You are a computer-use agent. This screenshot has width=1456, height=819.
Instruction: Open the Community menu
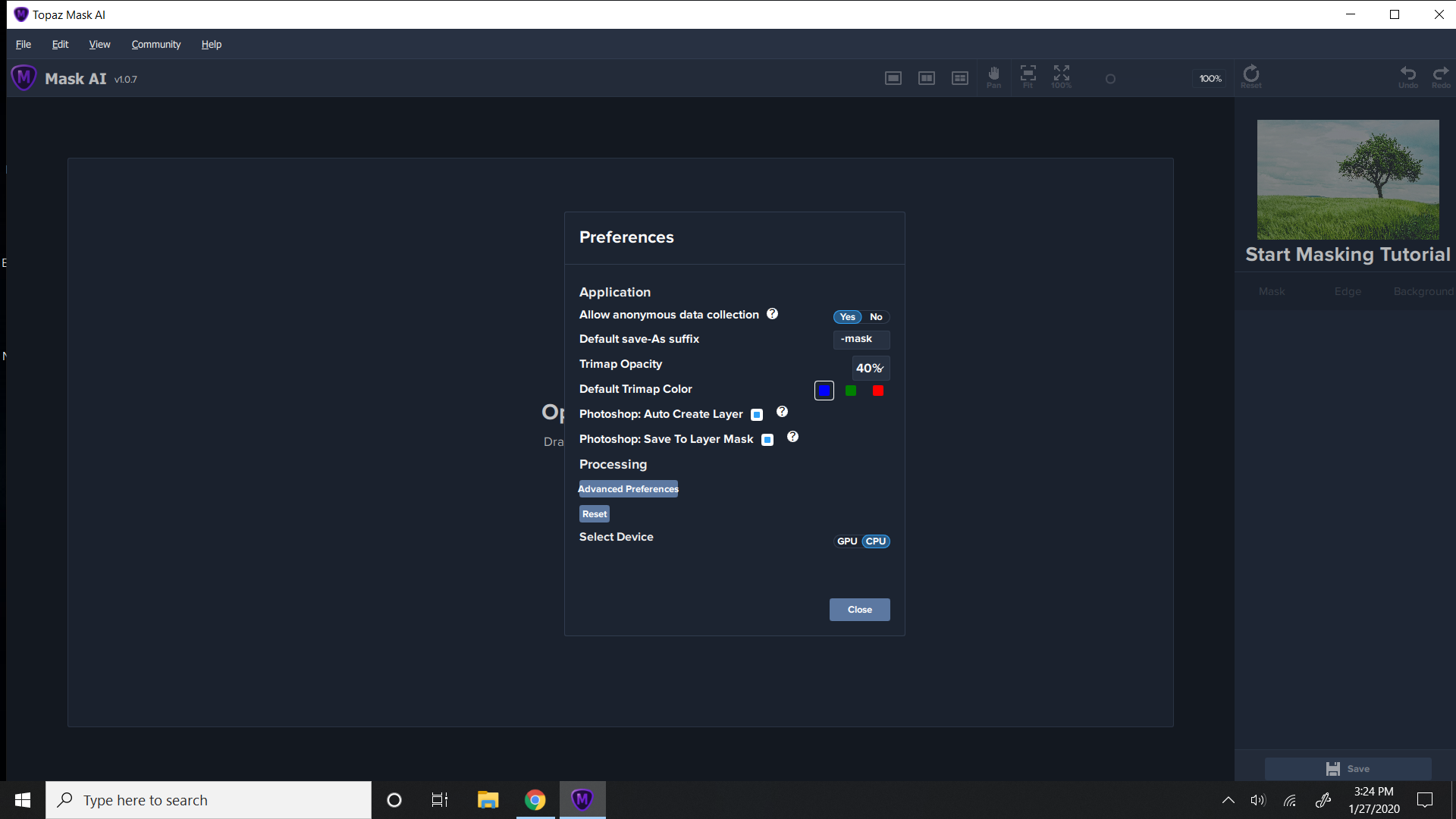[155, 45]
